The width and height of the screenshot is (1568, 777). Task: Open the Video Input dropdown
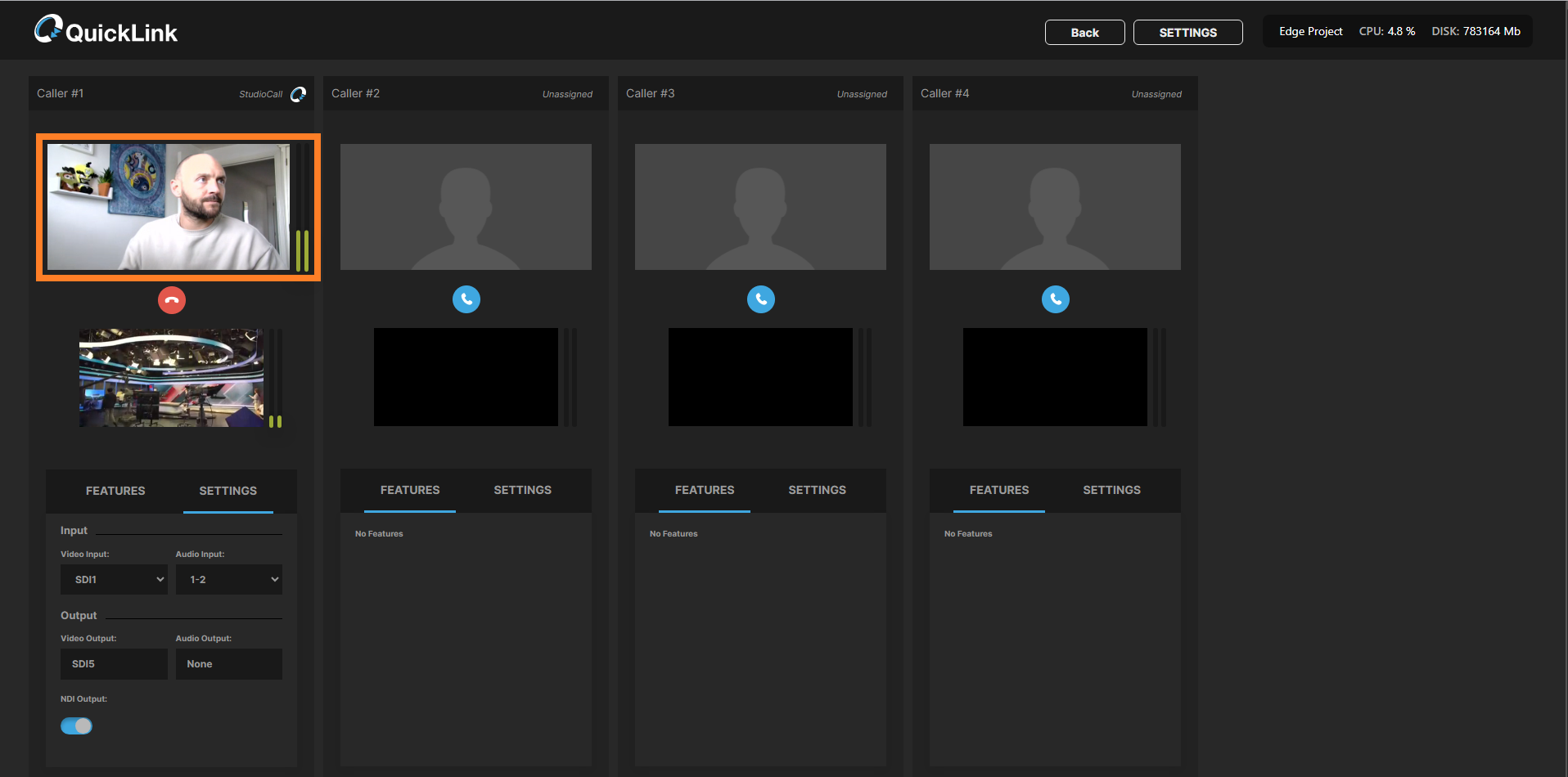click(x=114, y=579)
